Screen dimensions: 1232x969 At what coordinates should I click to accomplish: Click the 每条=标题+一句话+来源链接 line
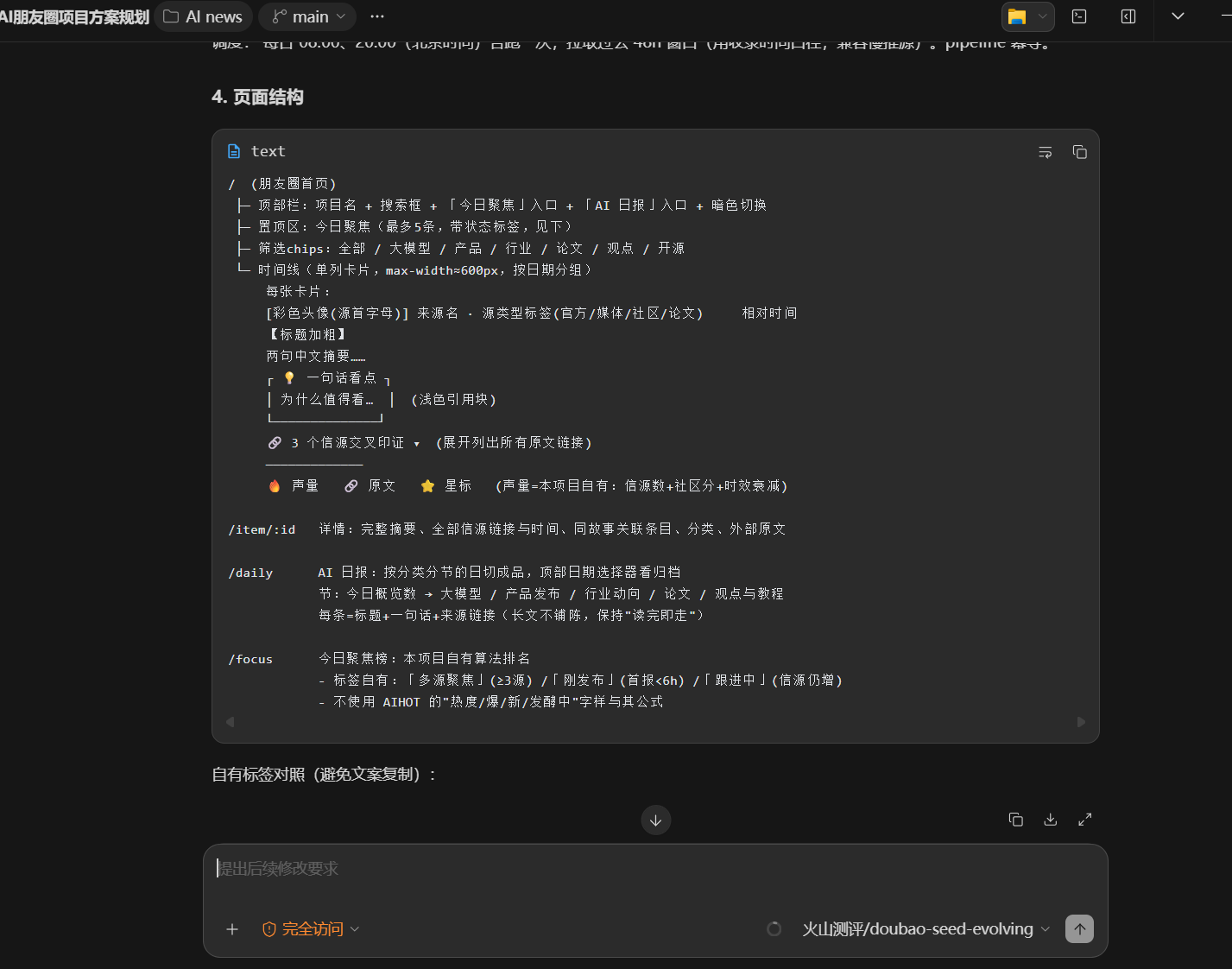click(x=512, y=616)
